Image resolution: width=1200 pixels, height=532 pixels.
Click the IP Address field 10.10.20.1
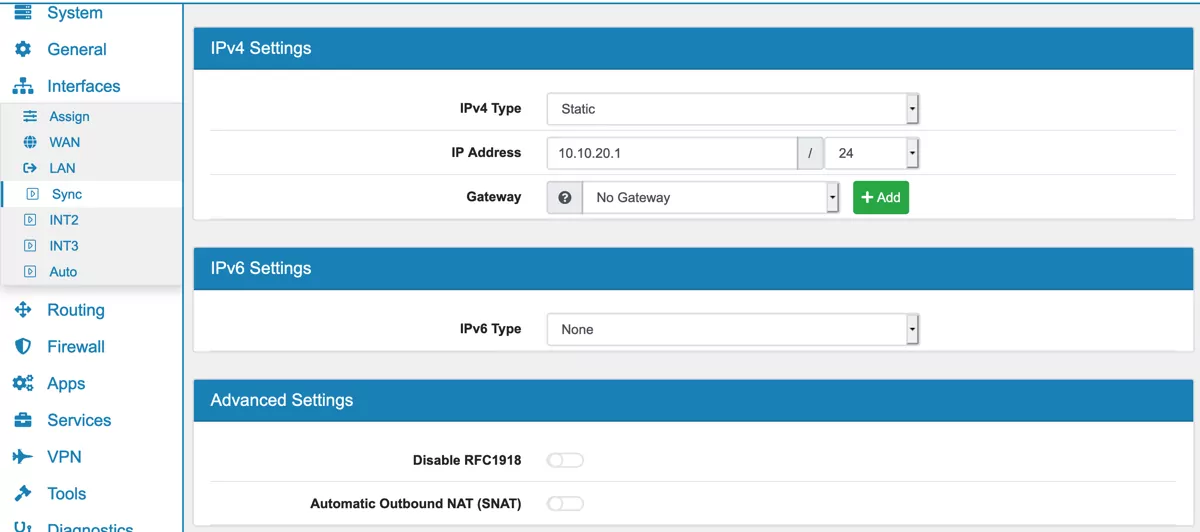point(672,153)
